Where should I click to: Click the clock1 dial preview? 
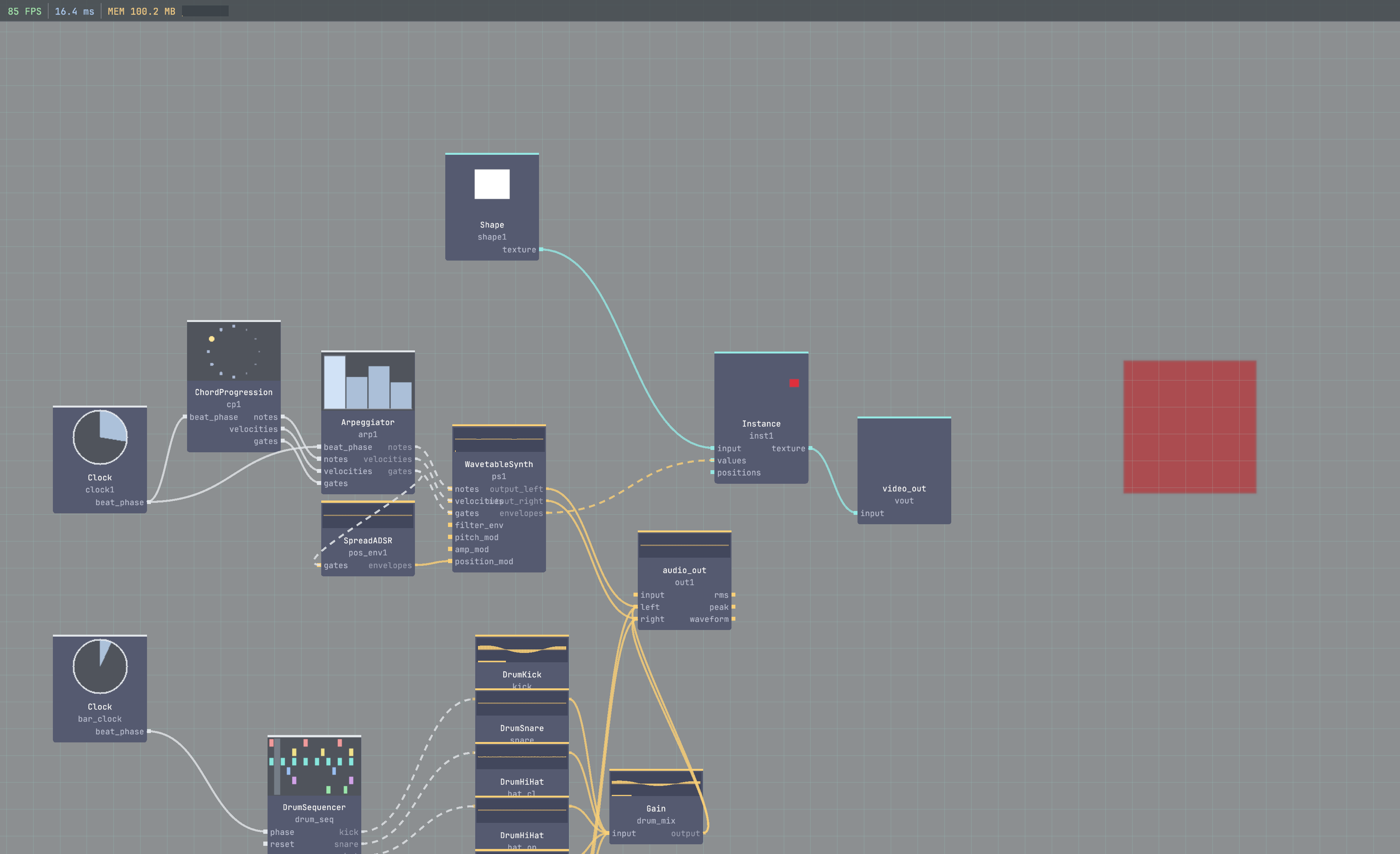tap(100, 437)
